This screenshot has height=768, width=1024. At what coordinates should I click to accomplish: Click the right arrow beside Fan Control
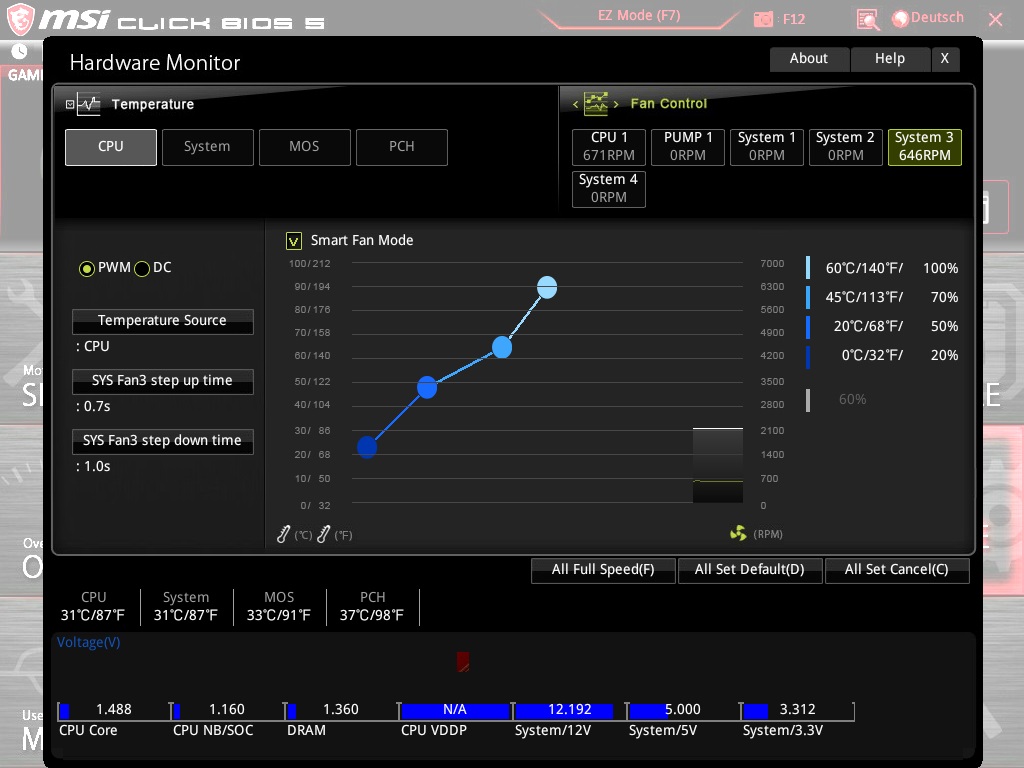pos(616,104)
